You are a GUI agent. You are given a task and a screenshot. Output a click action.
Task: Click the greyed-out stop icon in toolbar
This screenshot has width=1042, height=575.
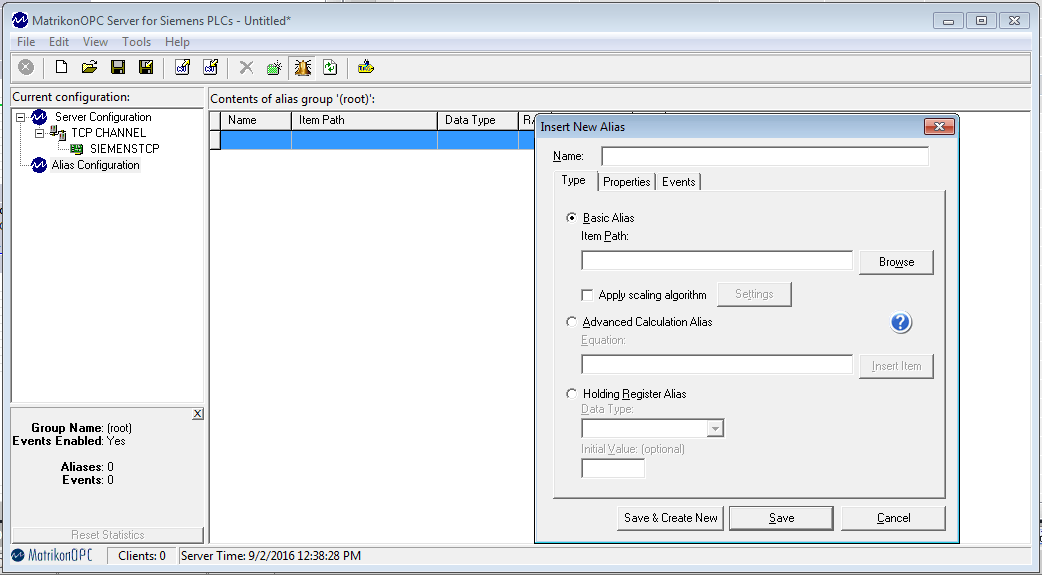click(26, 67)
